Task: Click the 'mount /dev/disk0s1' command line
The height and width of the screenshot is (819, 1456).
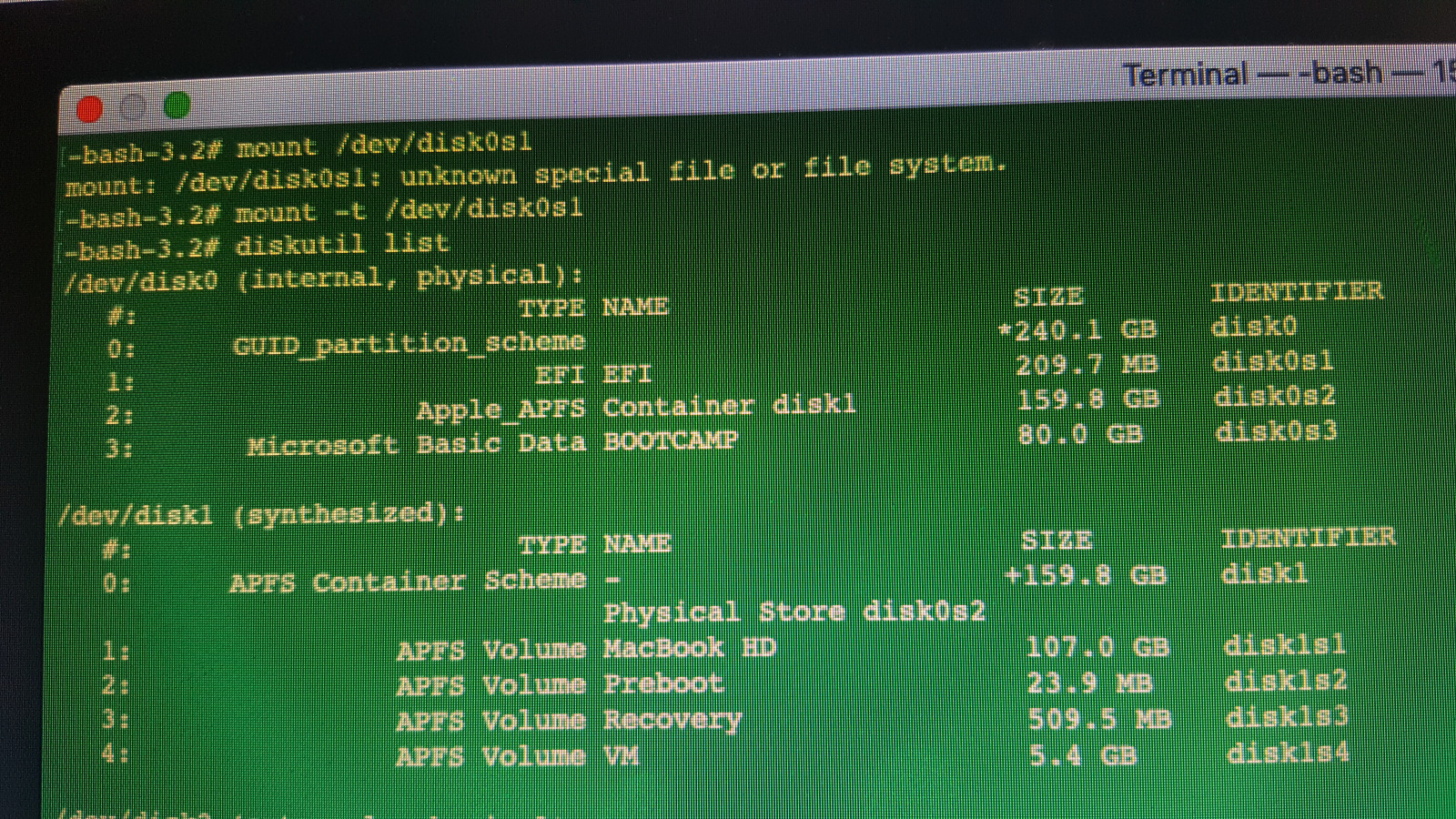Action: point(384,145)
